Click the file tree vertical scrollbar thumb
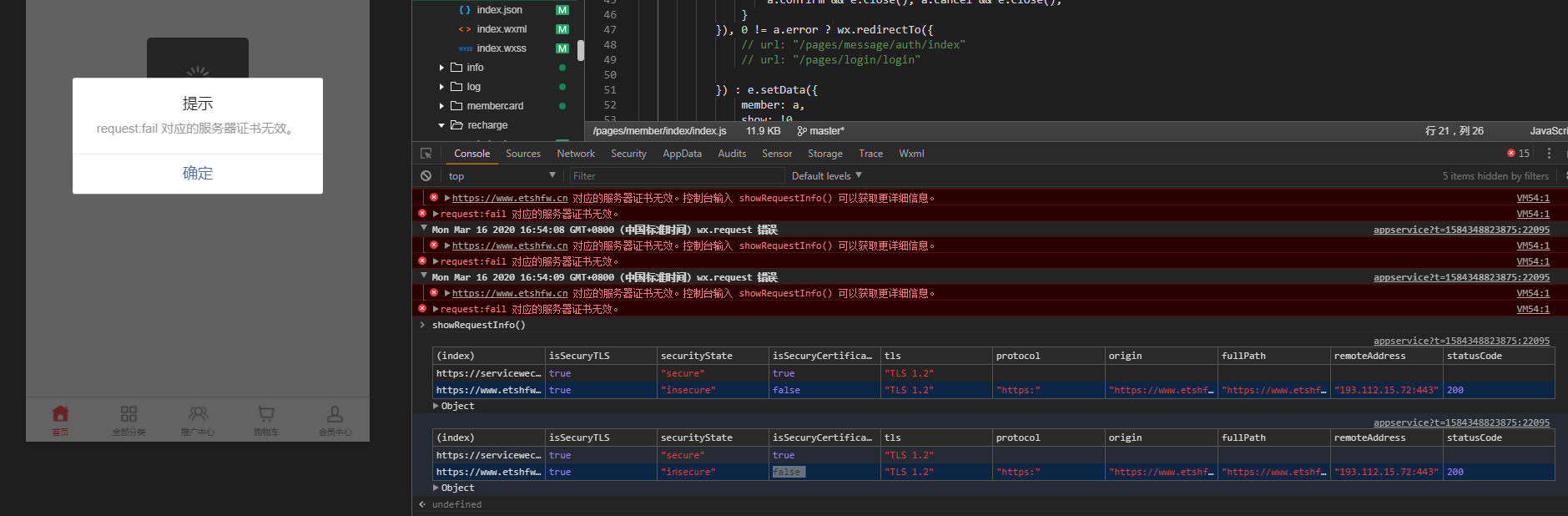 pos(581,50)
